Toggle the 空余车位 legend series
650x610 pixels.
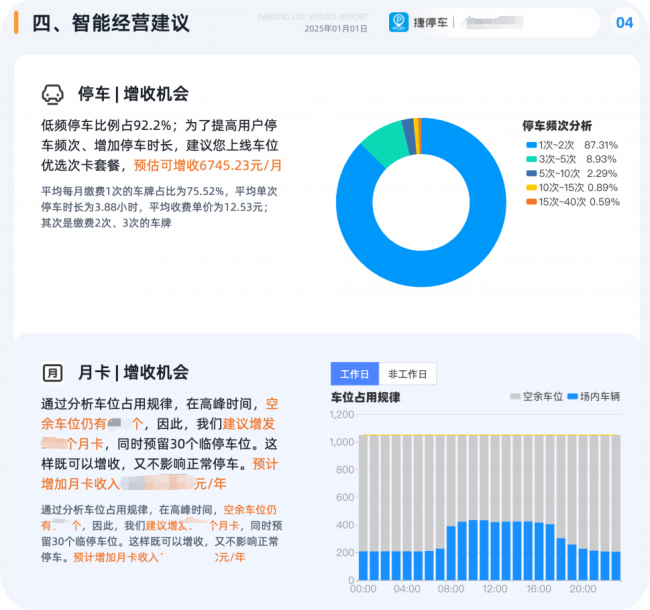(536, 397)
